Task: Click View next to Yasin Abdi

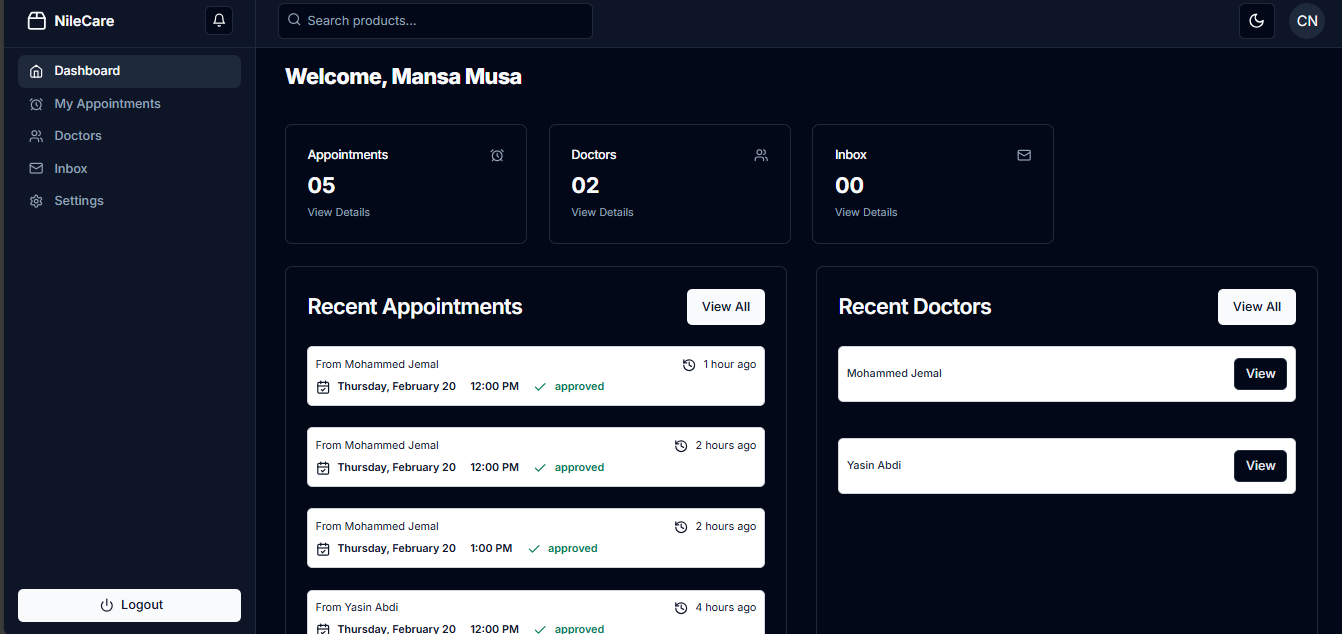Action: [x=1260, y=465]
